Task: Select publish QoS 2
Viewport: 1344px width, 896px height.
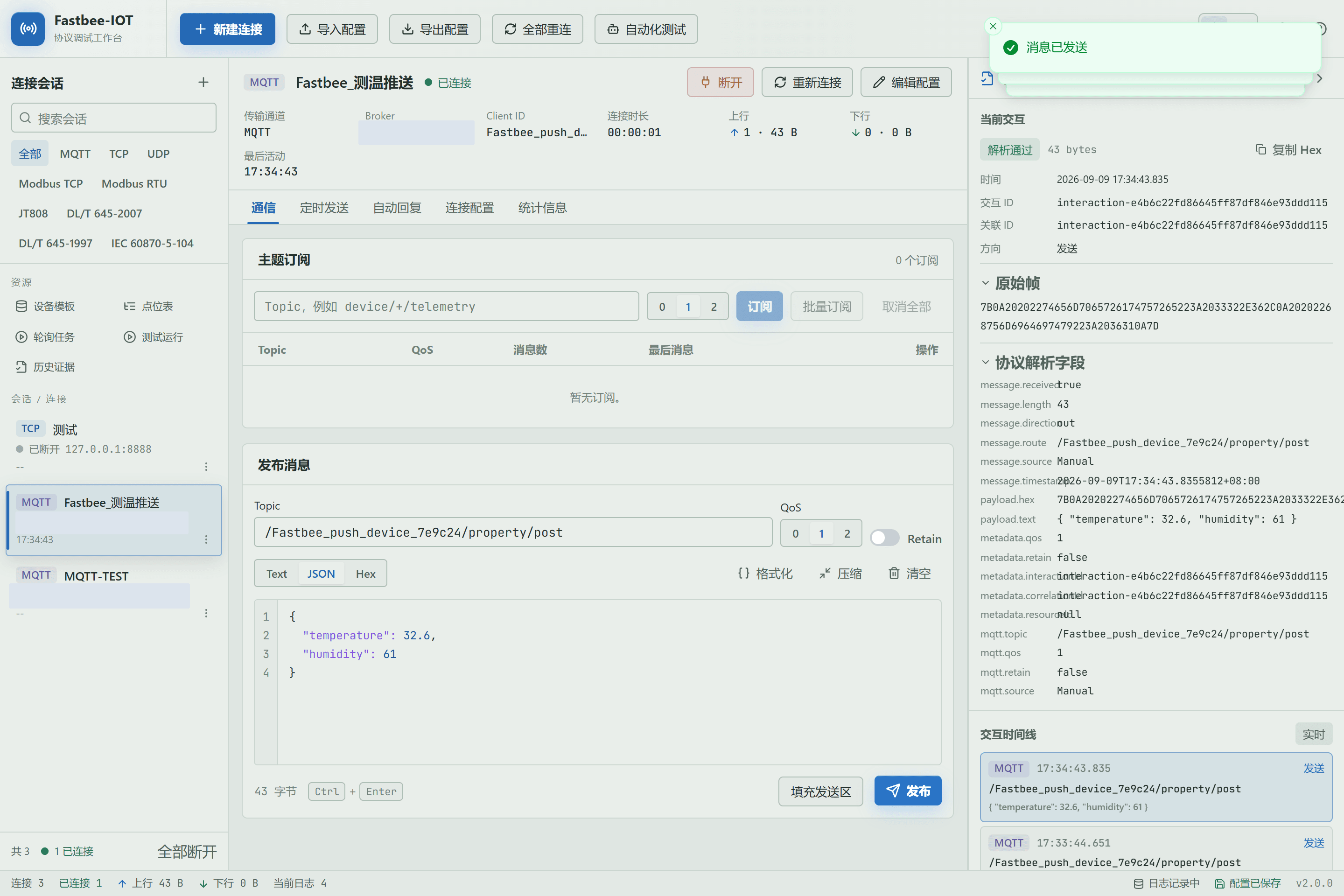Action: click(847, 534)
